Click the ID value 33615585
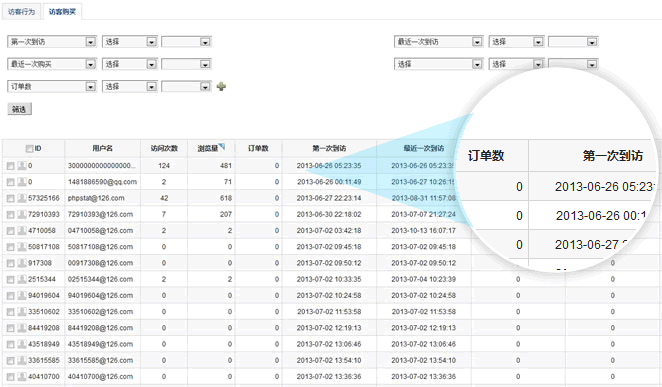Screen dimensions: 662x387 [44, 360]
